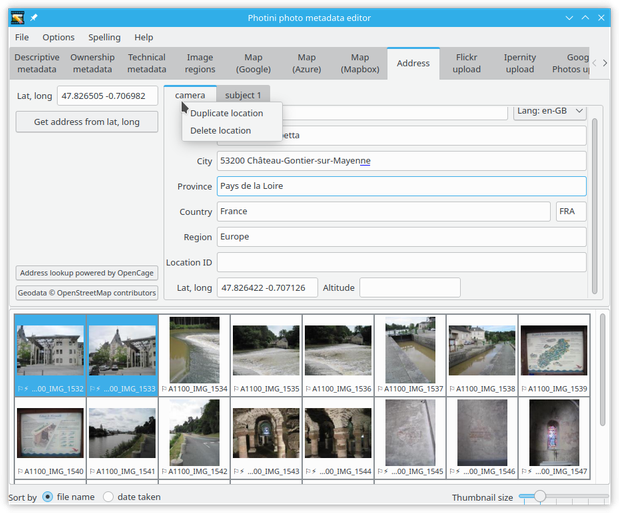Select the subject 1 location tab

coord(243,95)
